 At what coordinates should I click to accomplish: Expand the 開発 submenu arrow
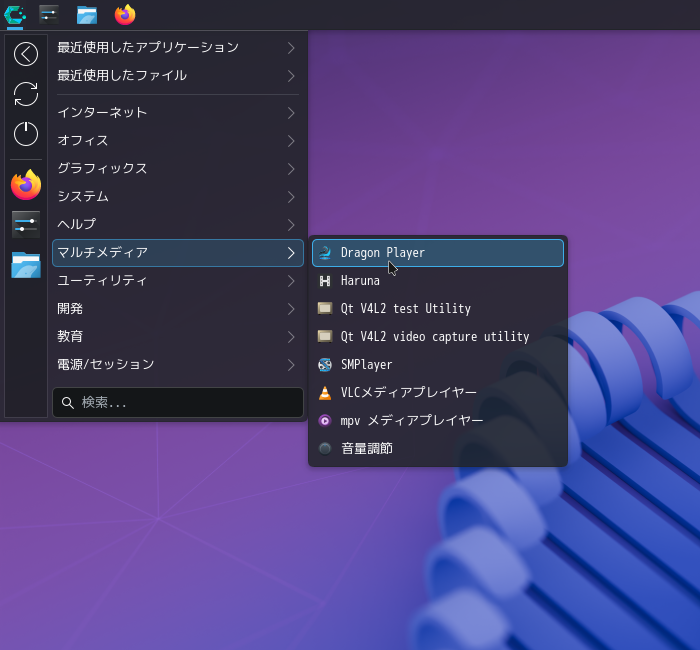pyautogui.click(x=291, y=309)
